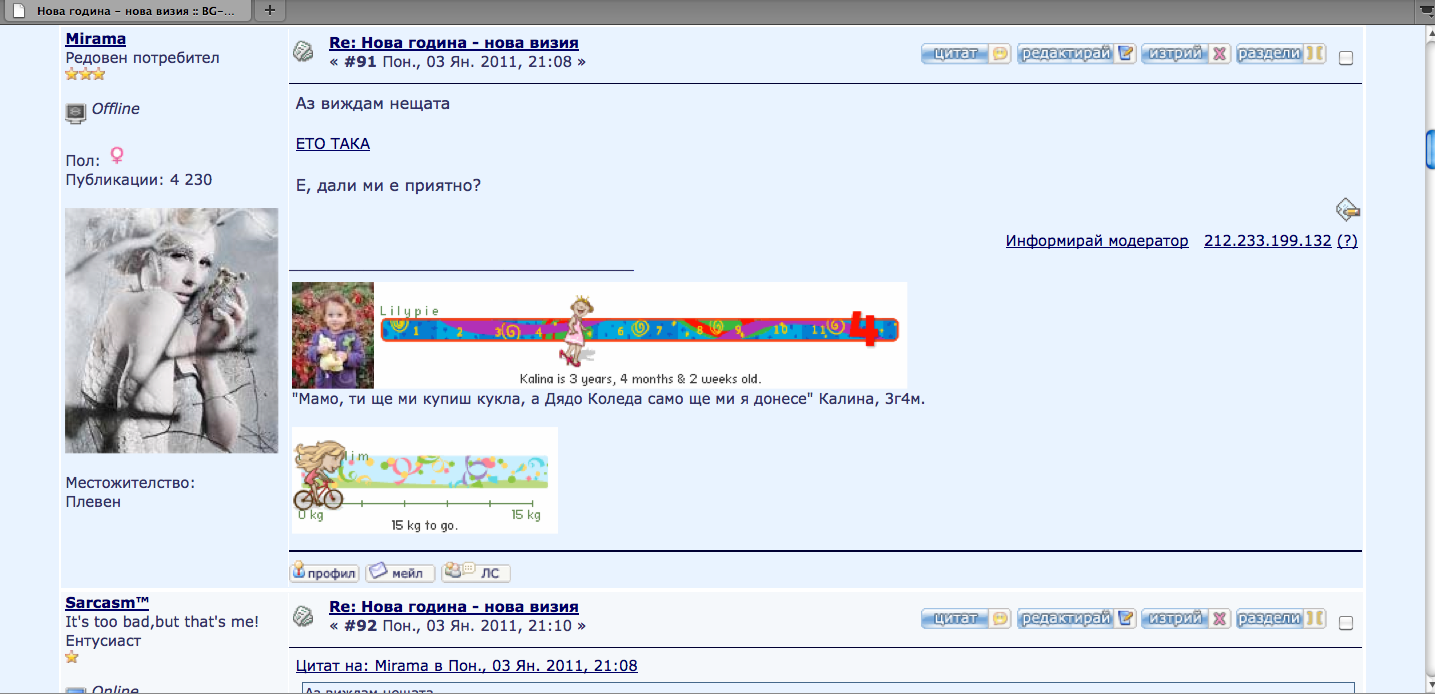Tick the checkbox for post #91
The image size is (1435, 694).
point(1346,58)
